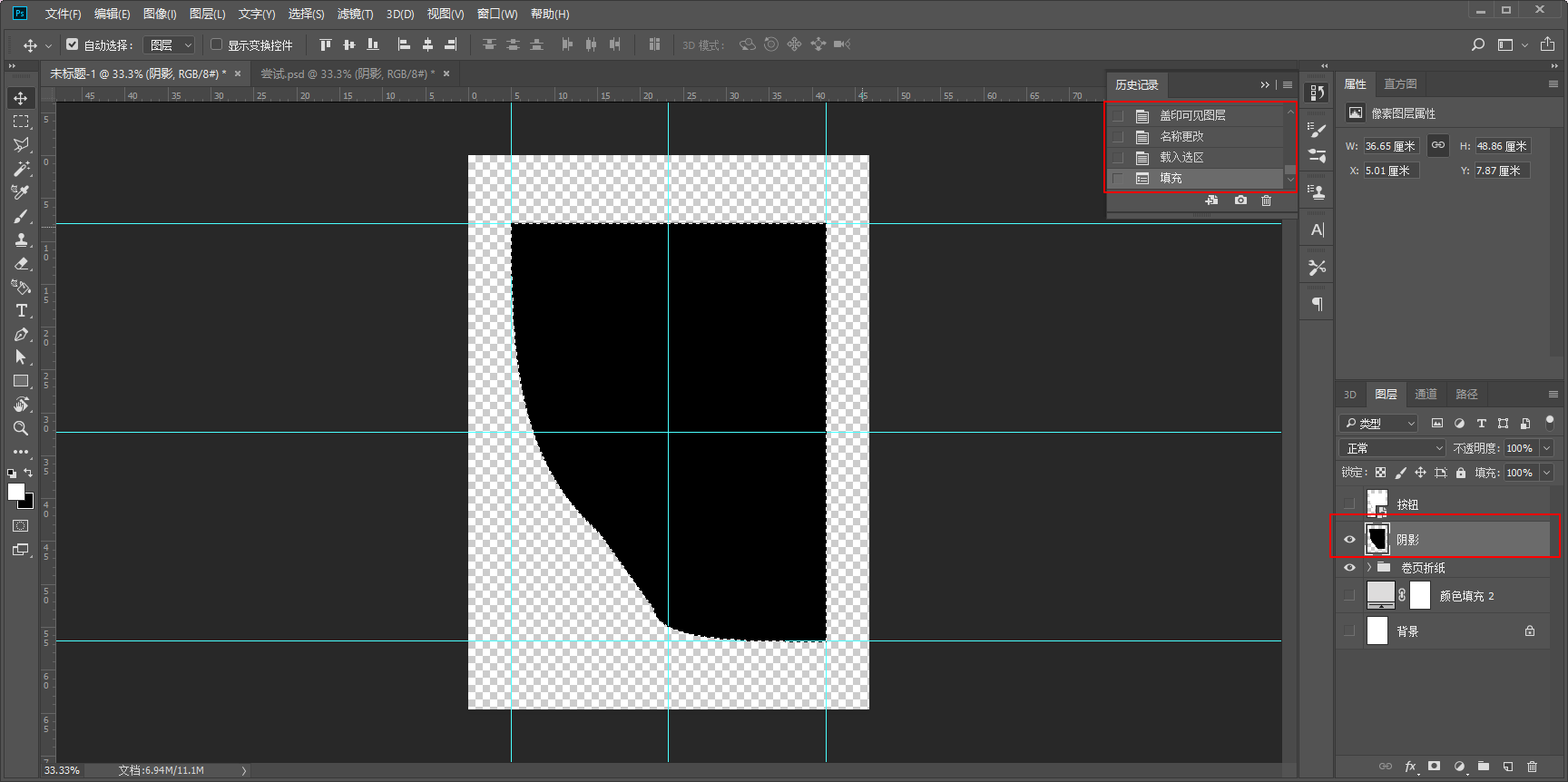Enable the 显示变换控件 checkbox
Screen dimensions: 1568x782
pyautogui.click(x=217, y=44)
